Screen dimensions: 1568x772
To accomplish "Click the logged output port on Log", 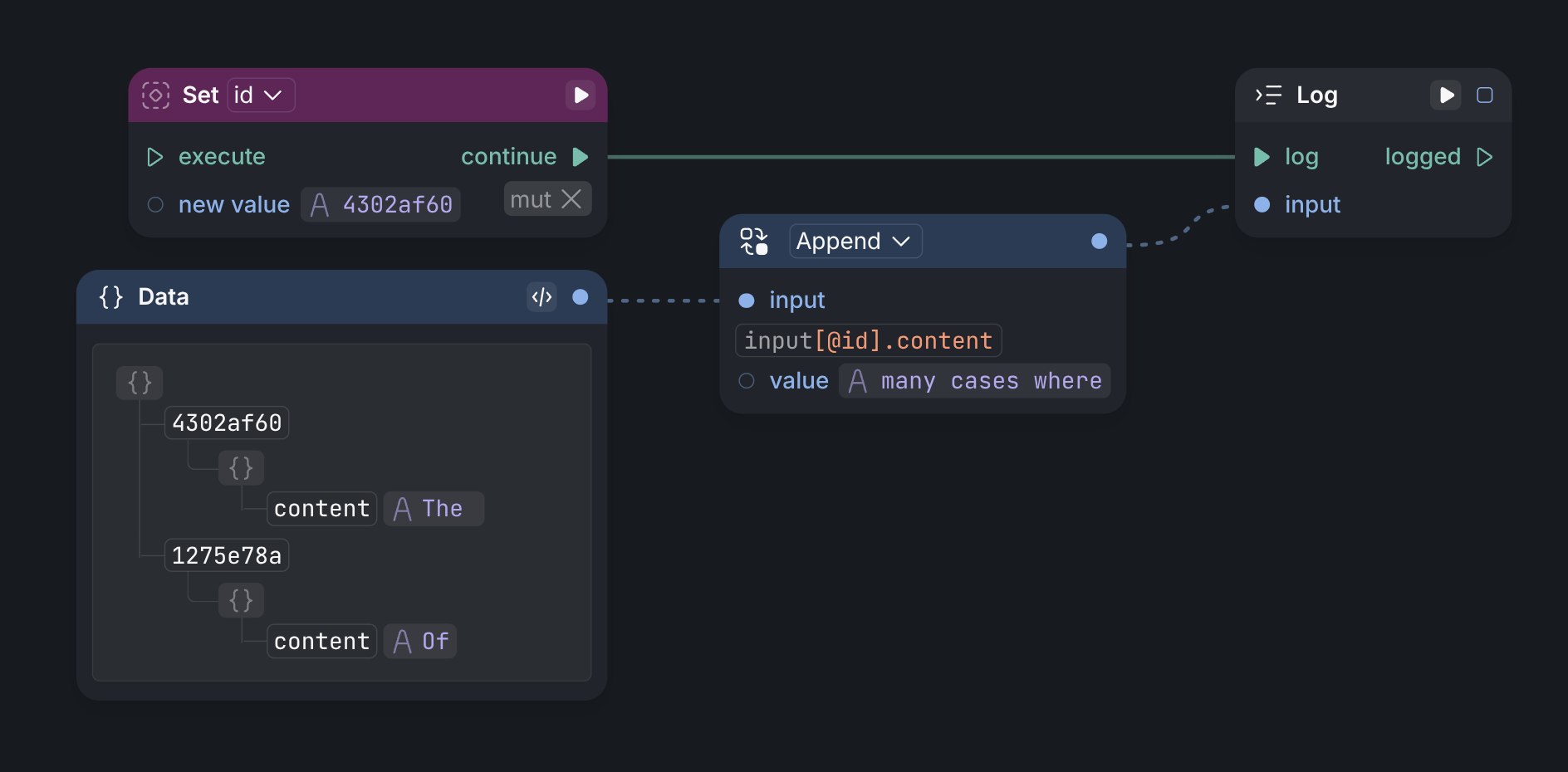I will [x=1485, y=157].
